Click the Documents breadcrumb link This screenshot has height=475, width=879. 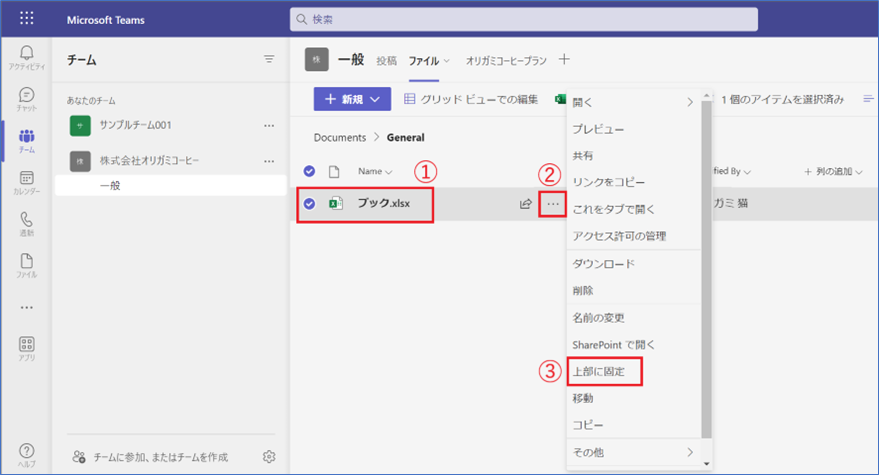pos(339,137)
